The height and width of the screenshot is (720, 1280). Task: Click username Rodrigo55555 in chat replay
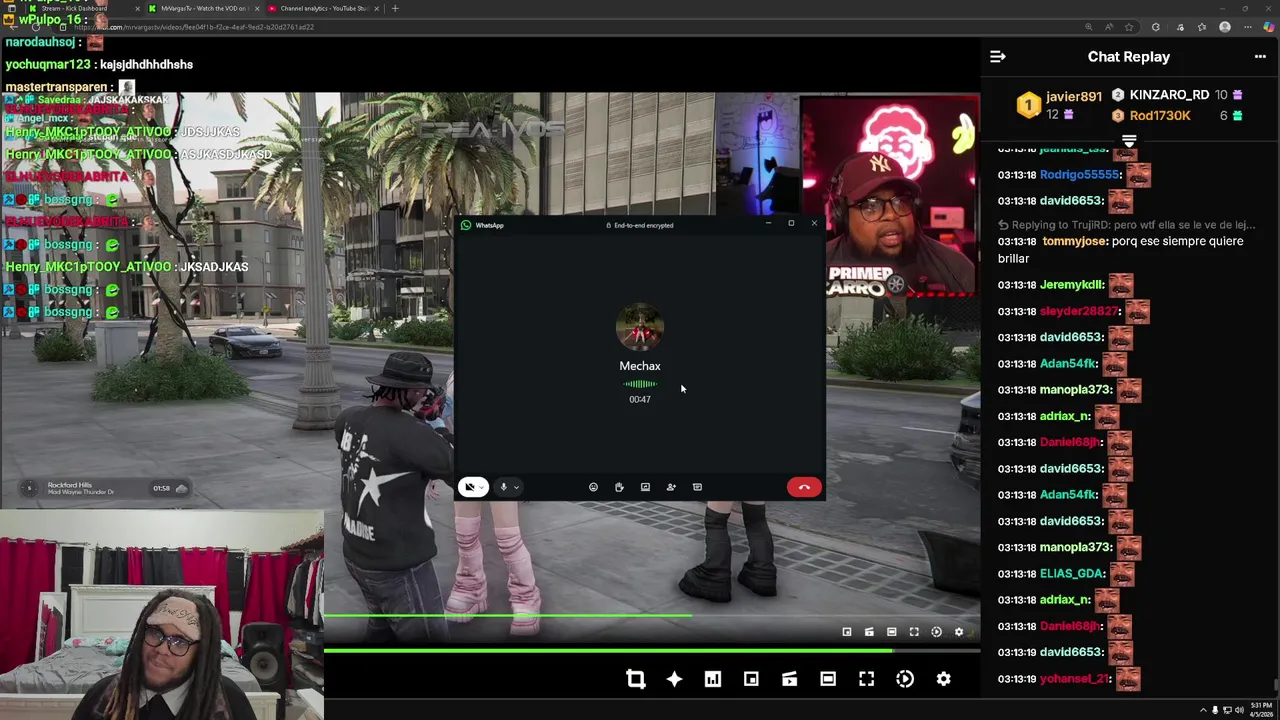(x=1080, y=174)
